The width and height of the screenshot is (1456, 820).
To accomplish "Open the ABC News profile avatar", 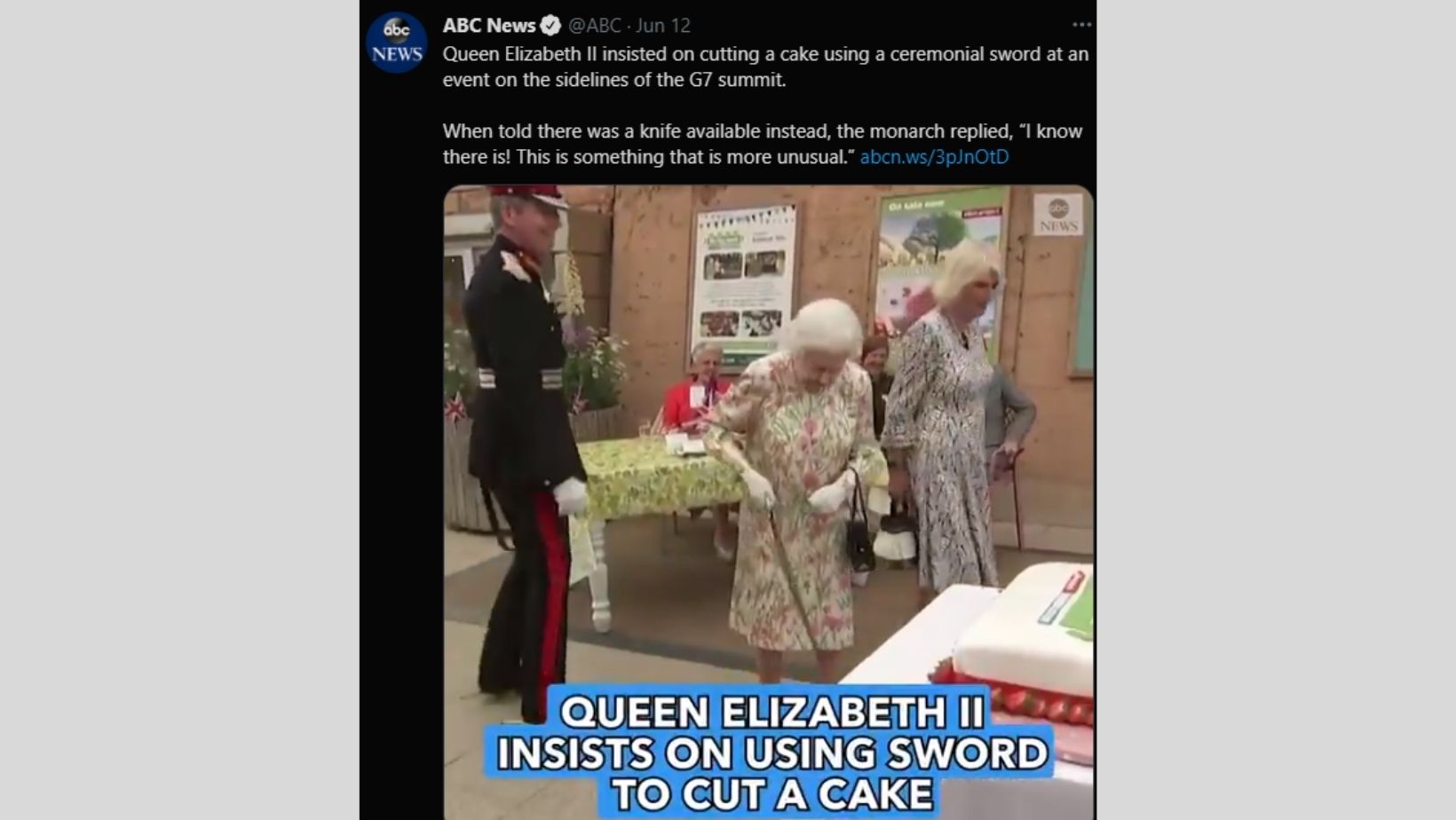I will click(x=396, y=43).
